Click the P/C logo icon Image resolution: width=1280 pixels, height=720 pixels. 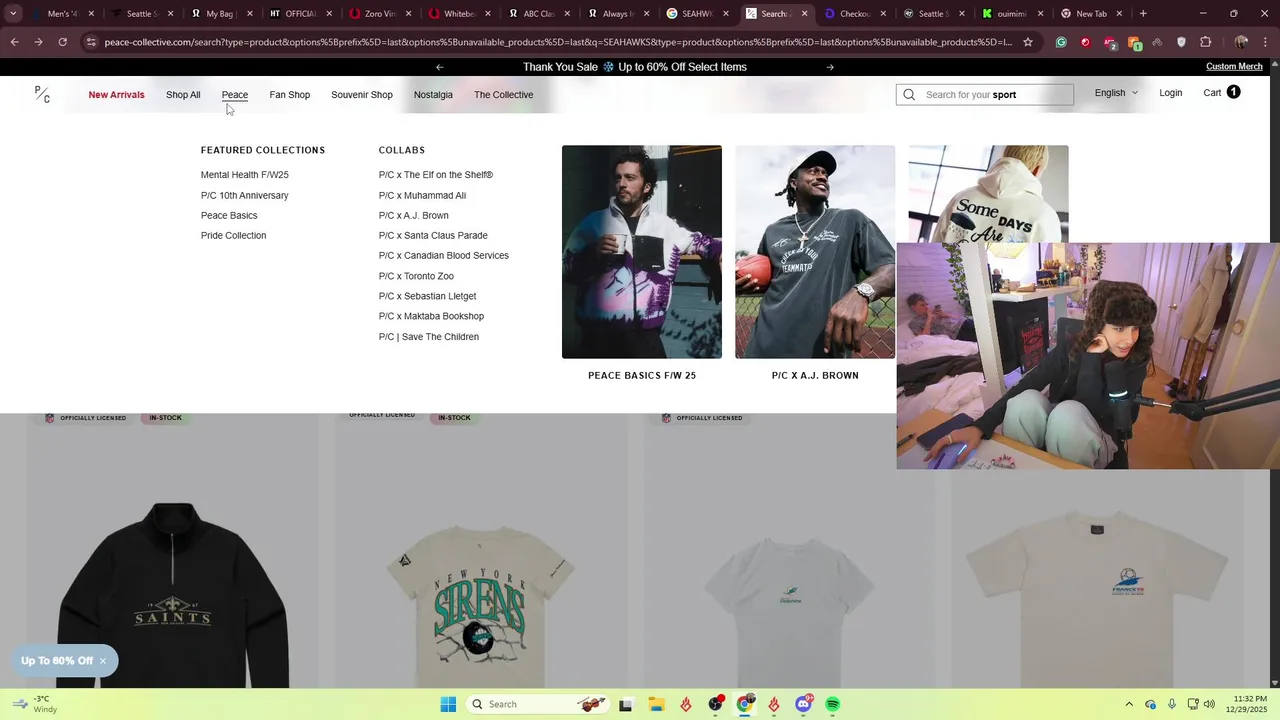(42, 94)
